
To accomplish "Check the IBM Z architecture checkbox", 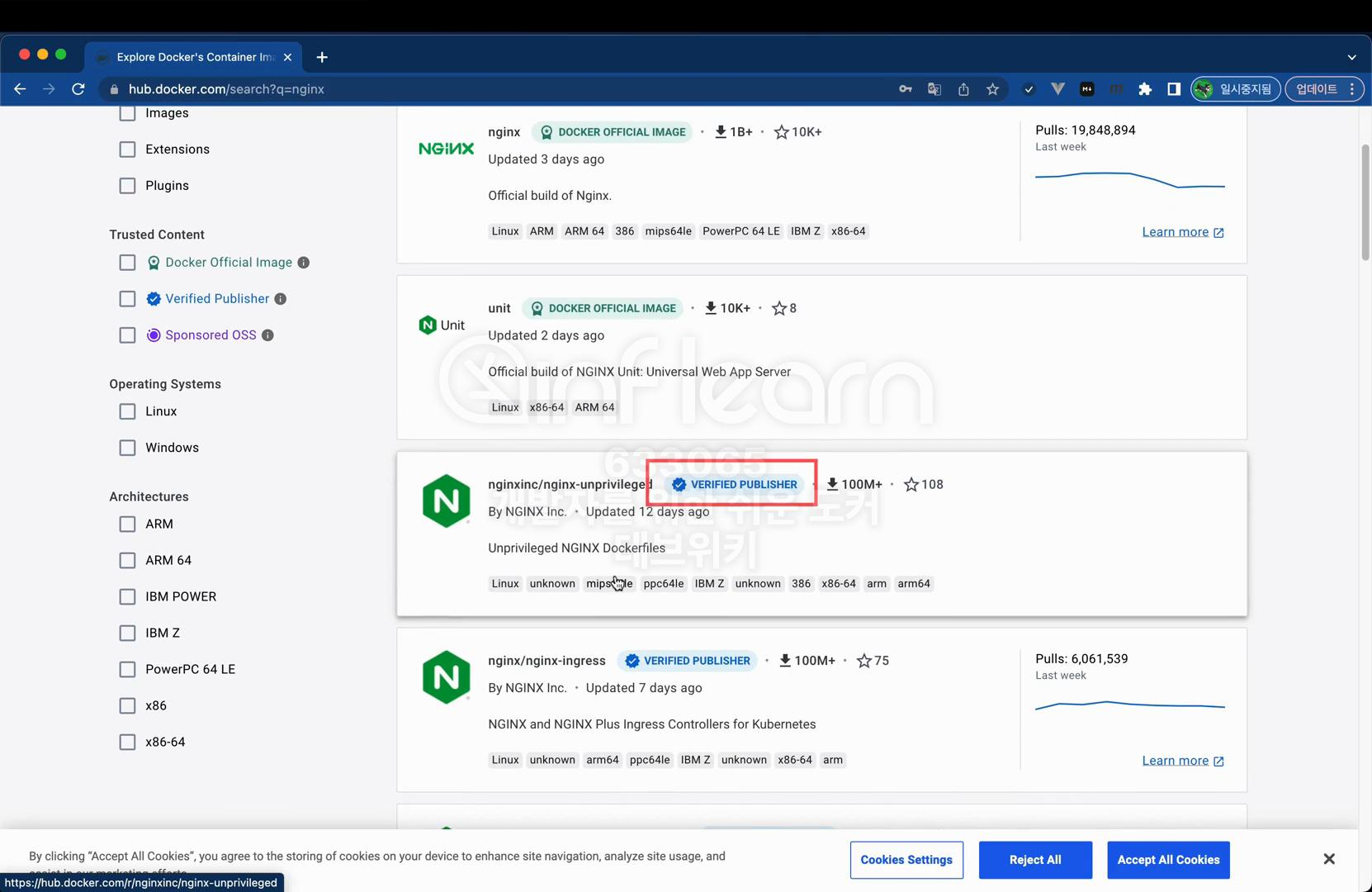I will click(127, 633).
